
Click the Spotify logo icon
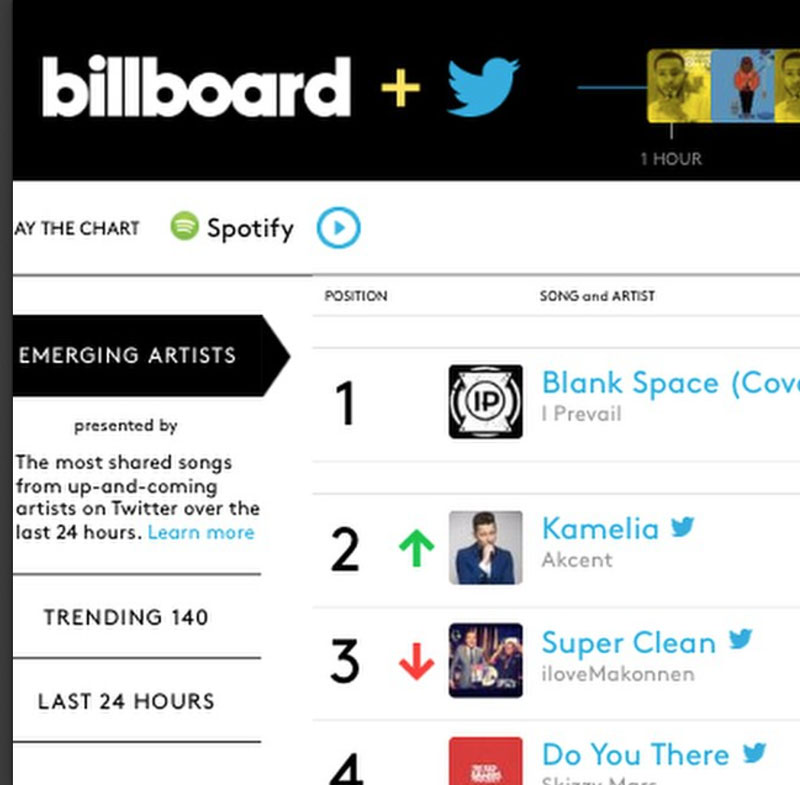click(184, 225)
